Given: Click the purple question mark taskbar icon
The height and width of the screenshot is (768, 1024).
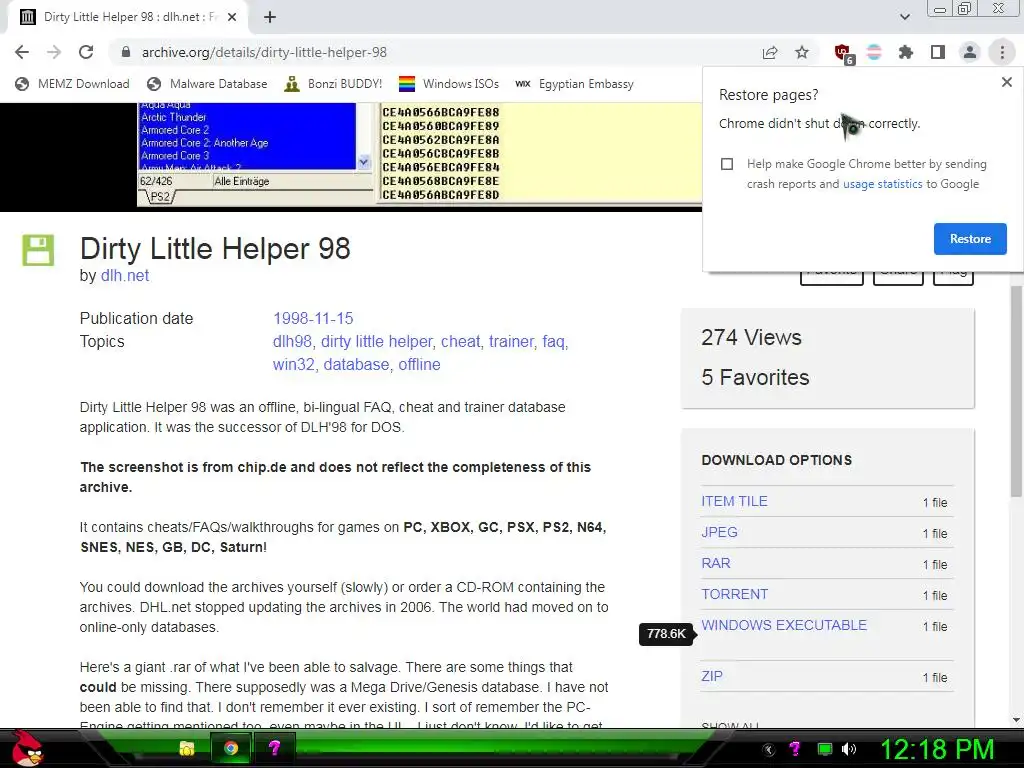Looking at the screenshot, I should [274, 748].
